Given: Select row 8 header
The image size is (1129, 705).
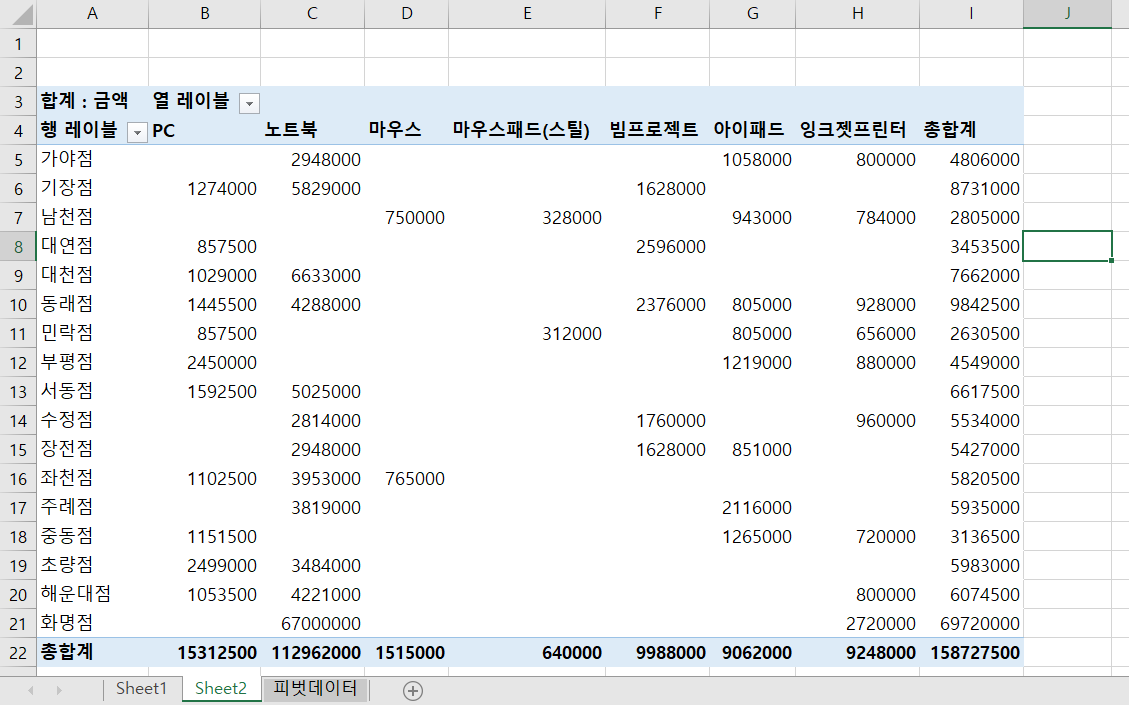Looking at the screenshot, I should coord(18,247).
